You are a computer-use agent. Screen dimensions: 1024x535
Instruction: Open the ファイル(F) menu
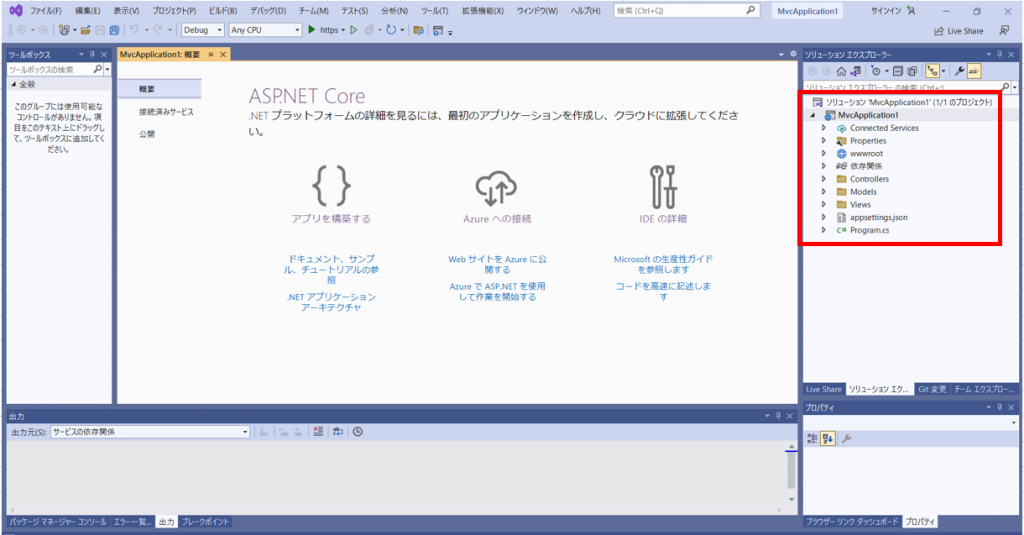point(46,11)
